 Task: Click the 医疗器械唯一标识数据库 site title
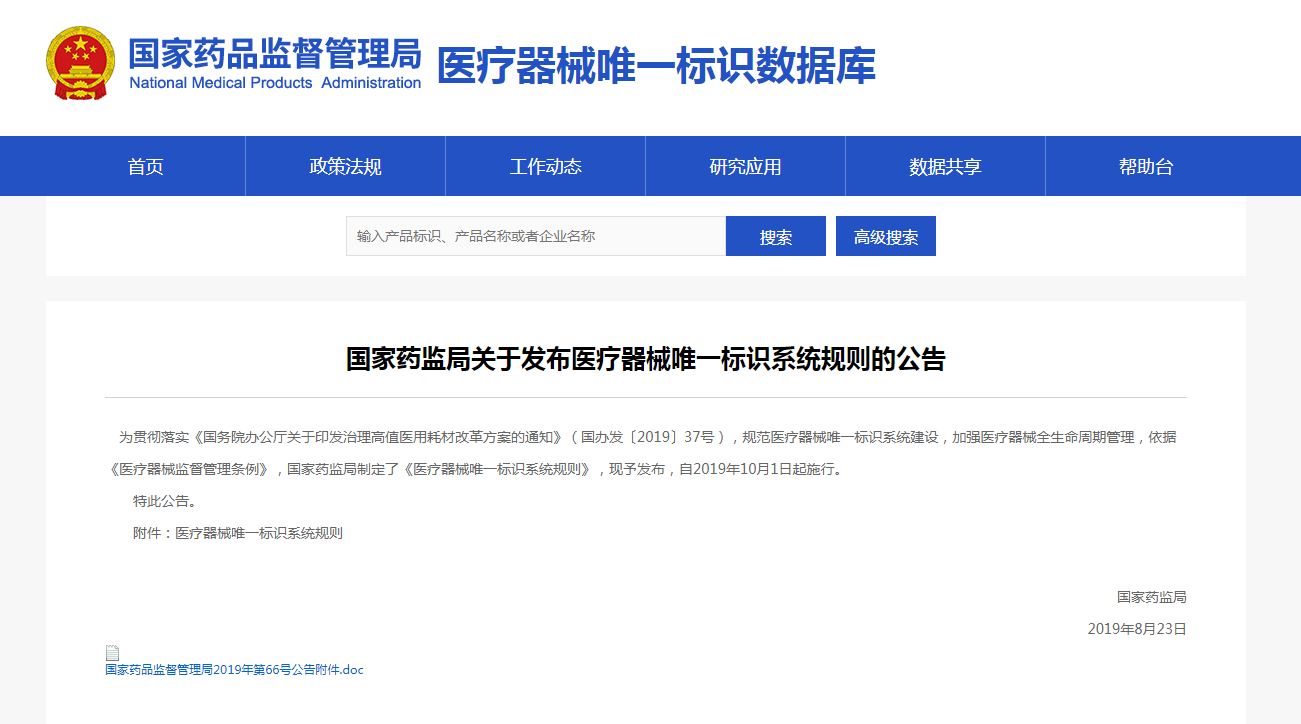click(656, 66)
